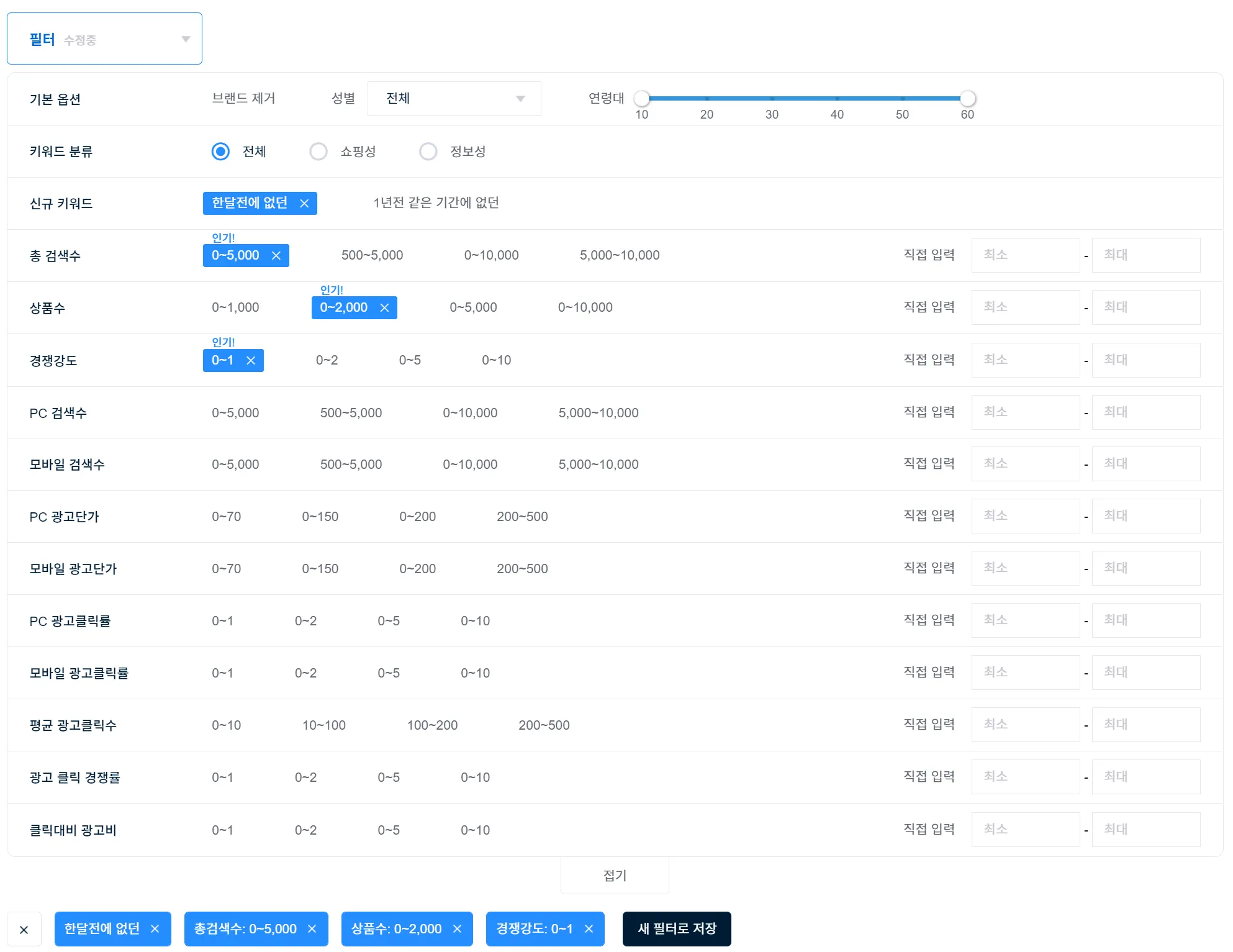This screenshot has height=952, width=1233.
Task: Click the 새 필터로 저장 button
Action: click(x=677, y=929)
